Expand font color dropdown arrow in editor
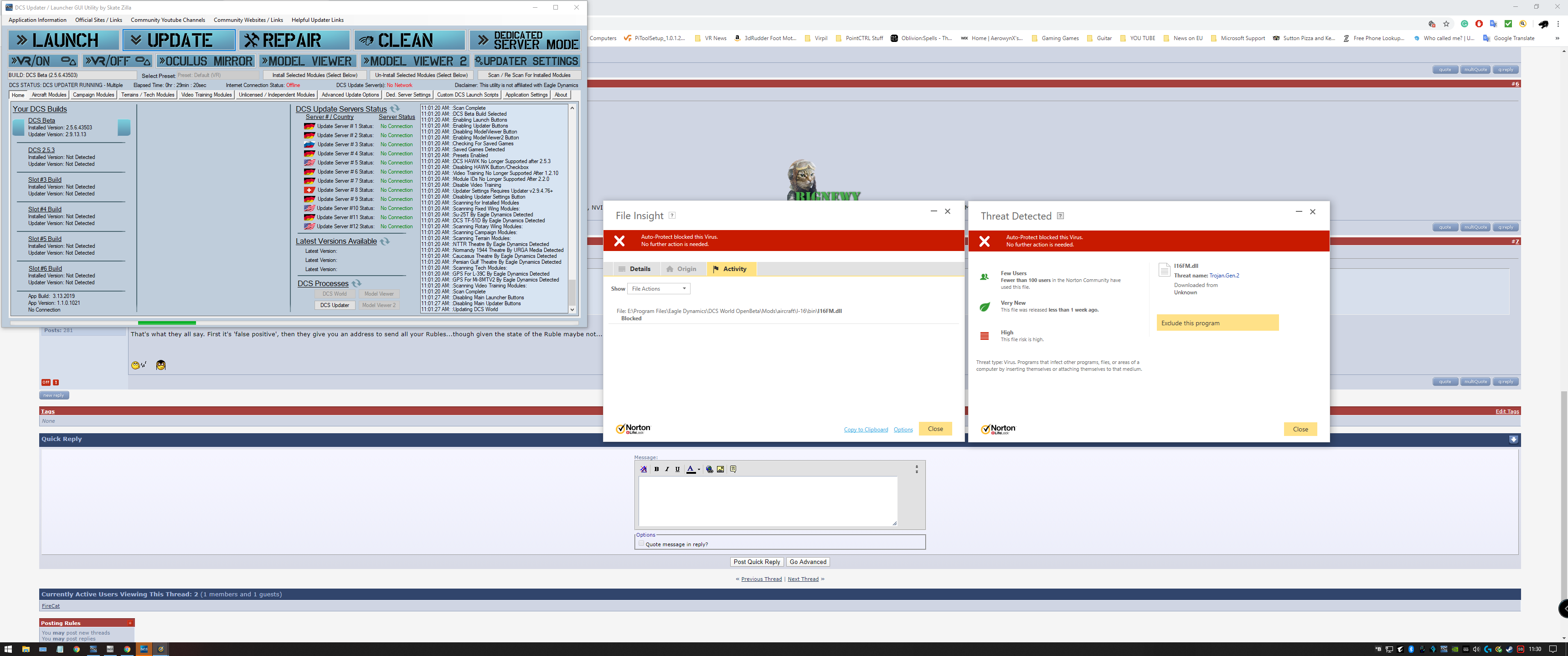 coord(699,469)
